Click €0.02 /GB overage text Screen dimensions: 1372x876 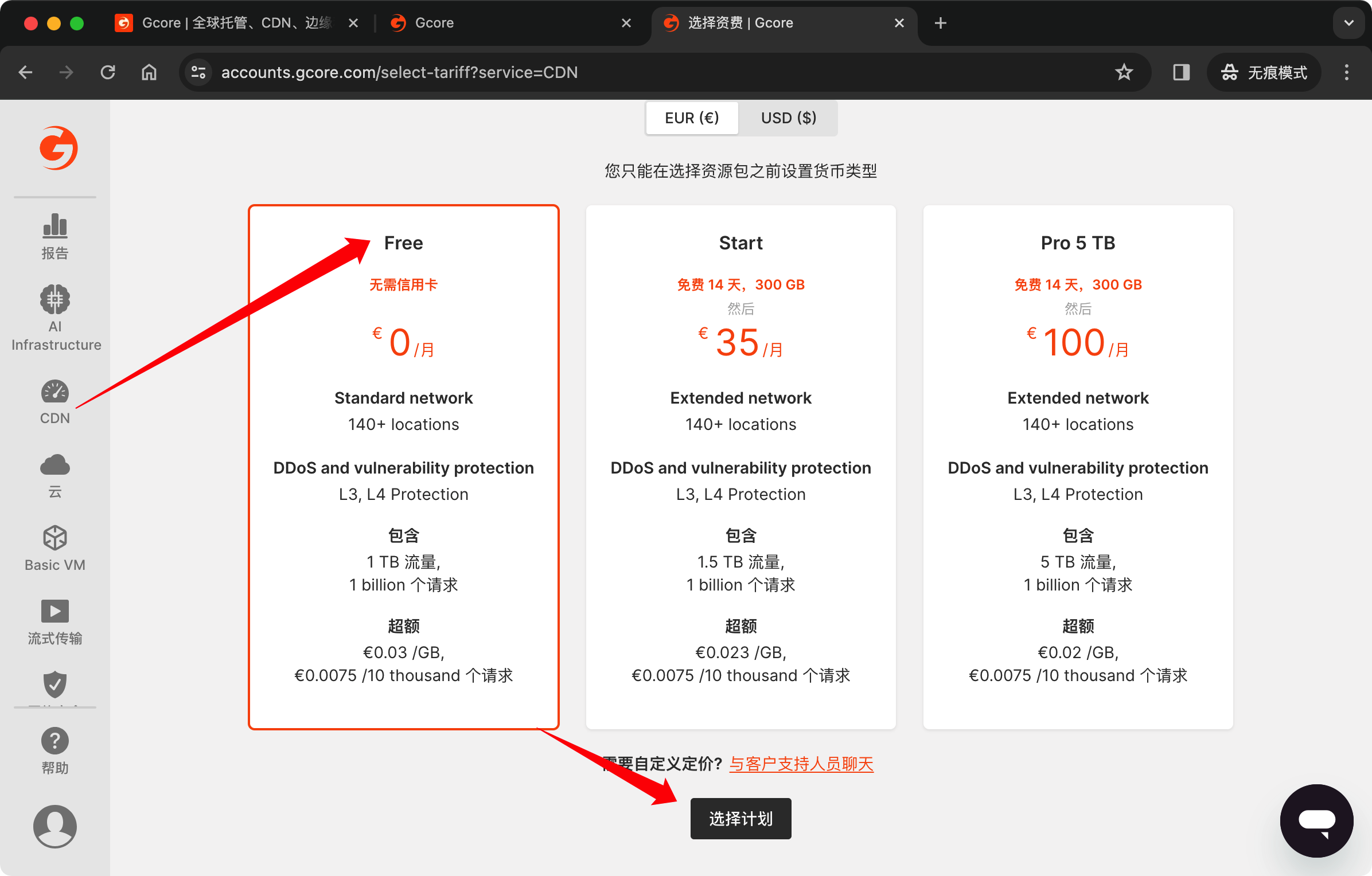tap(1078, 652)
